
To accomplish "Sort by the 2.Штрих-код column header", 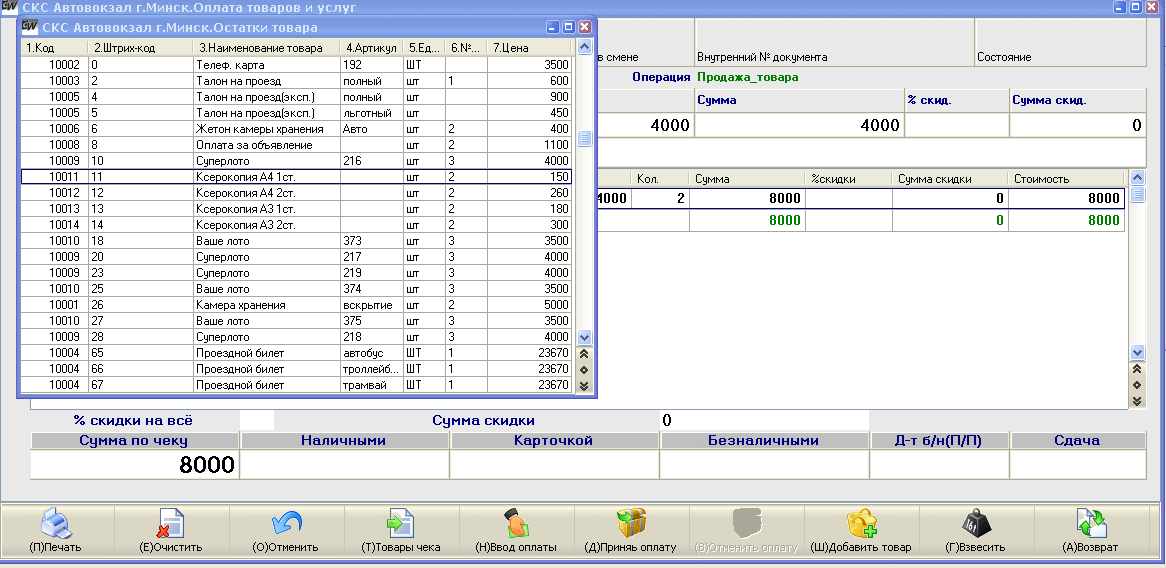I will tap(141, 48).
